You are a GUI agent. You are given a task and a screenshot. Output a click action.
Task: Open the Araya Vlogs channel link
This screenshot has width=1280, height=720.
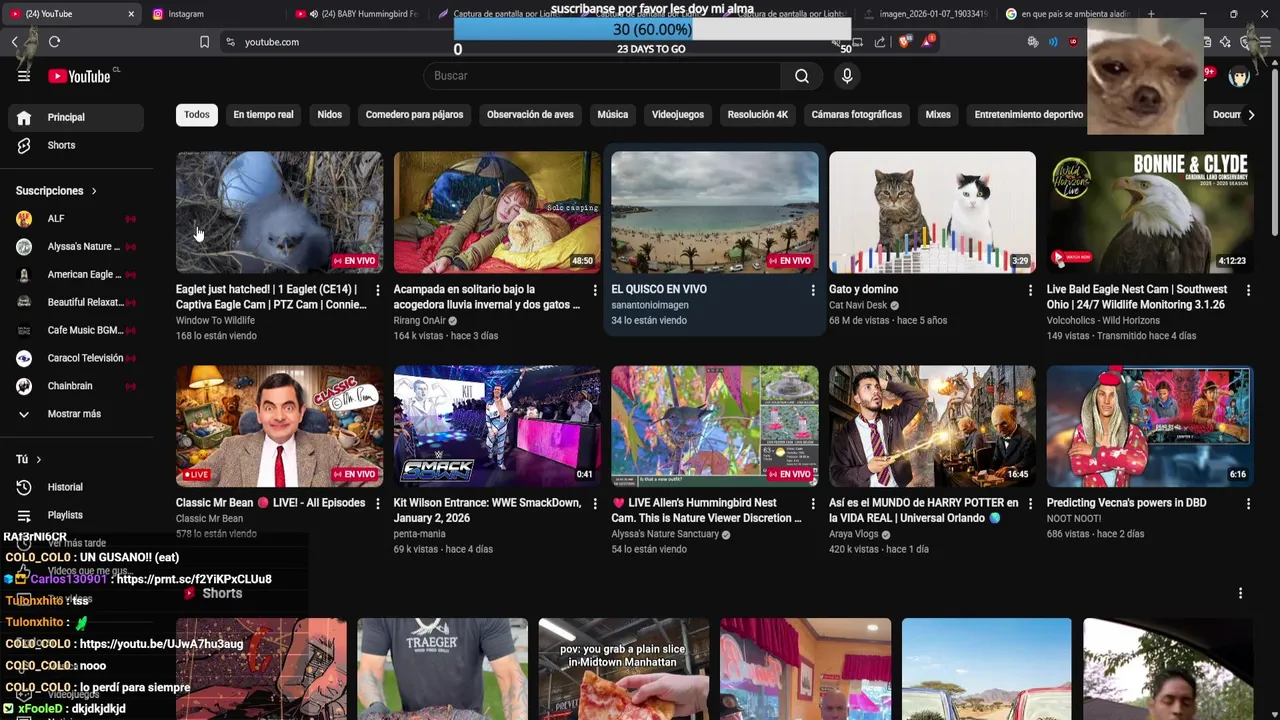[x=854, y=535]
